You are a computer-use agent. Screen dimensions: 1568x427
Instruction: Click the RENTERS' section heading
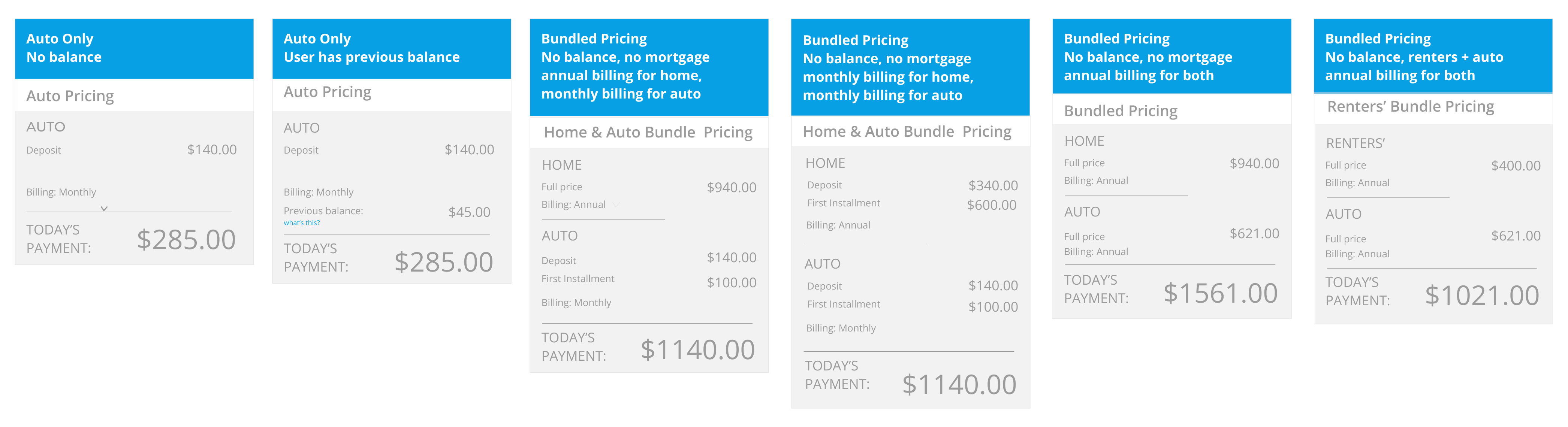coord(1354,143)
